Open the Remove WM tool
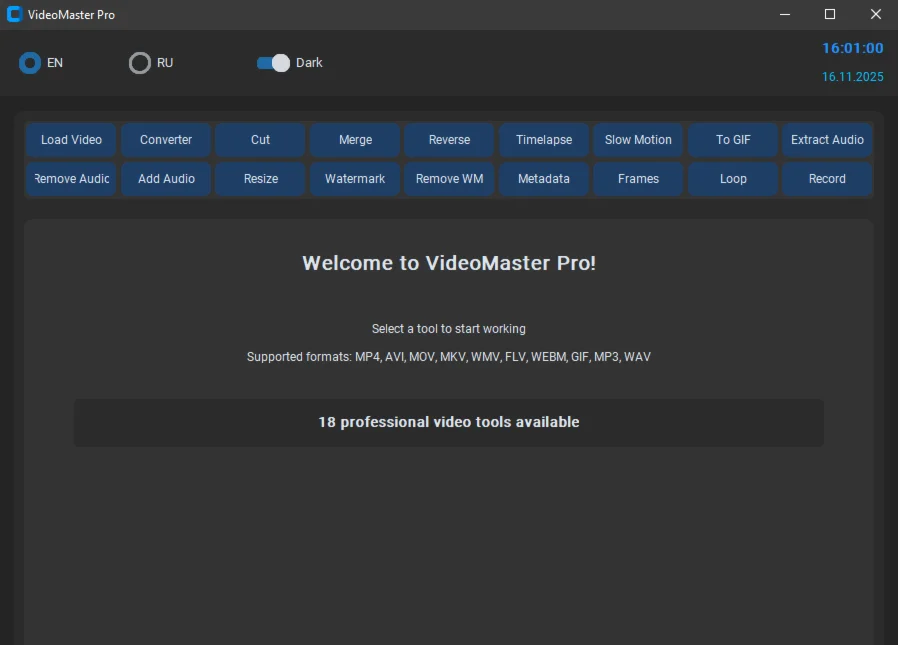The image size is (898, 645). tap(448, 179)
